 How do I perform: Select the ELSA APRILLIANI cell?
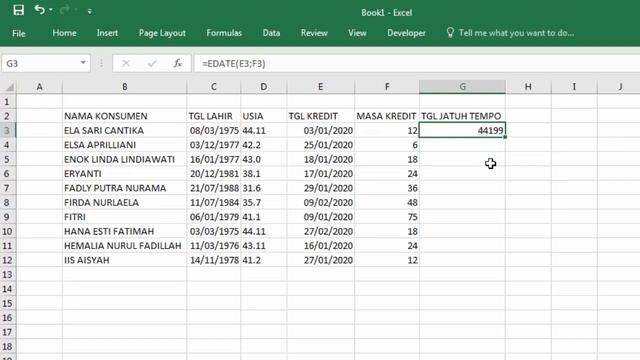coord(124,145)
